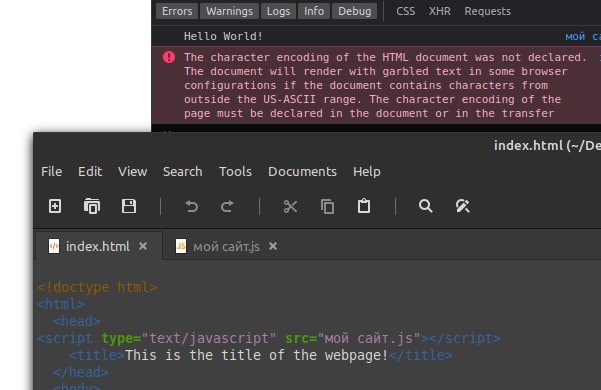Open find and replace icon
The width and height of the screenshot is (601, 390).
point(463,206)
